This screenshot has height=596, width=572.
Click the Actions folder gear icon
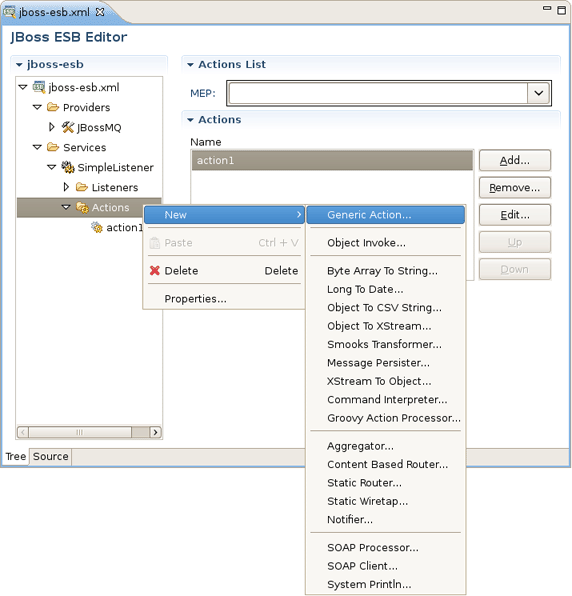click(x=82, y=208)
